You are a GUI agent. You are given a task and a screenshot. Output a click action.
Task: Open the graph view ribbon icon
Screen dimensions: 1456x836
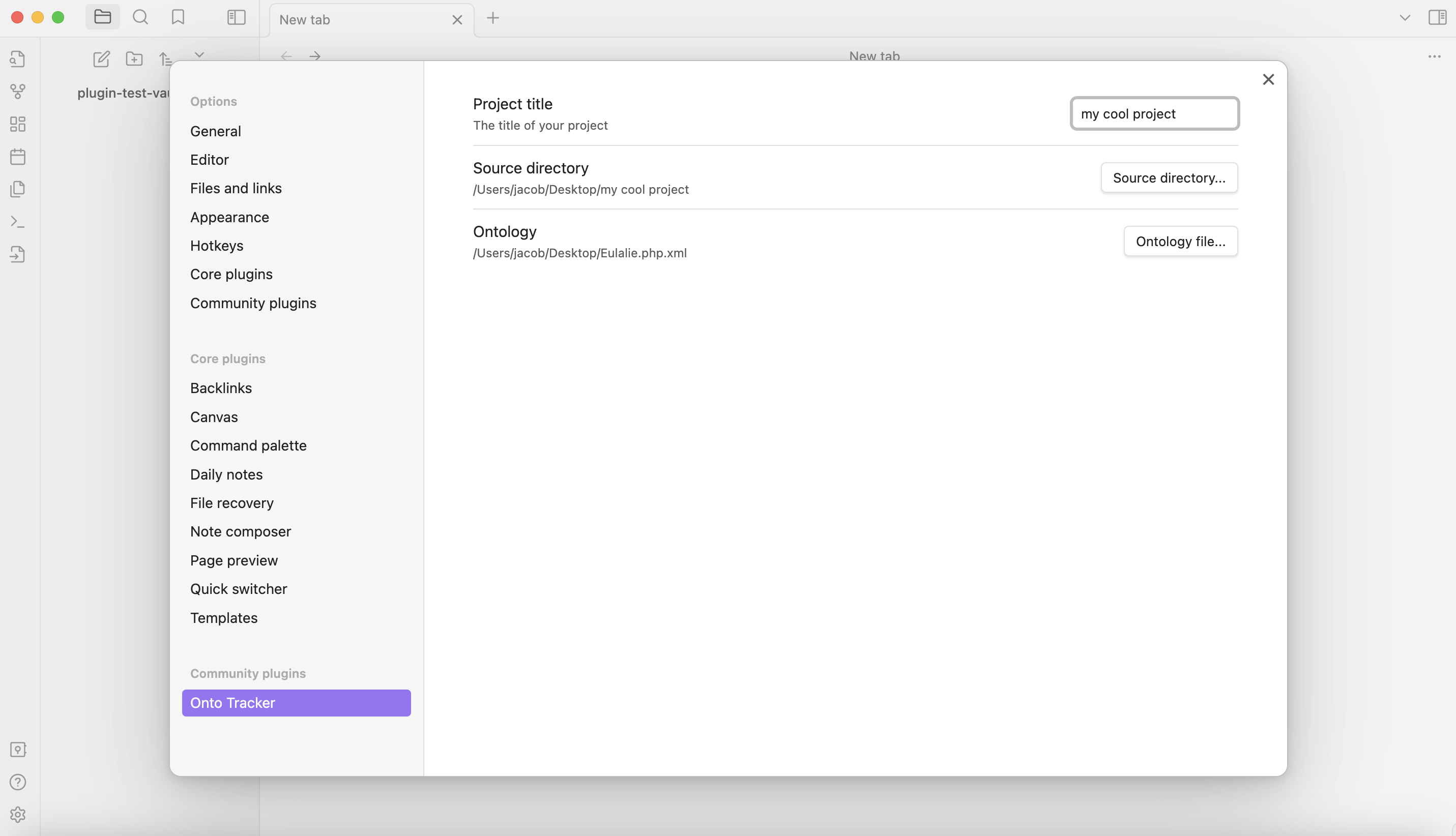(x=18, y=91)
